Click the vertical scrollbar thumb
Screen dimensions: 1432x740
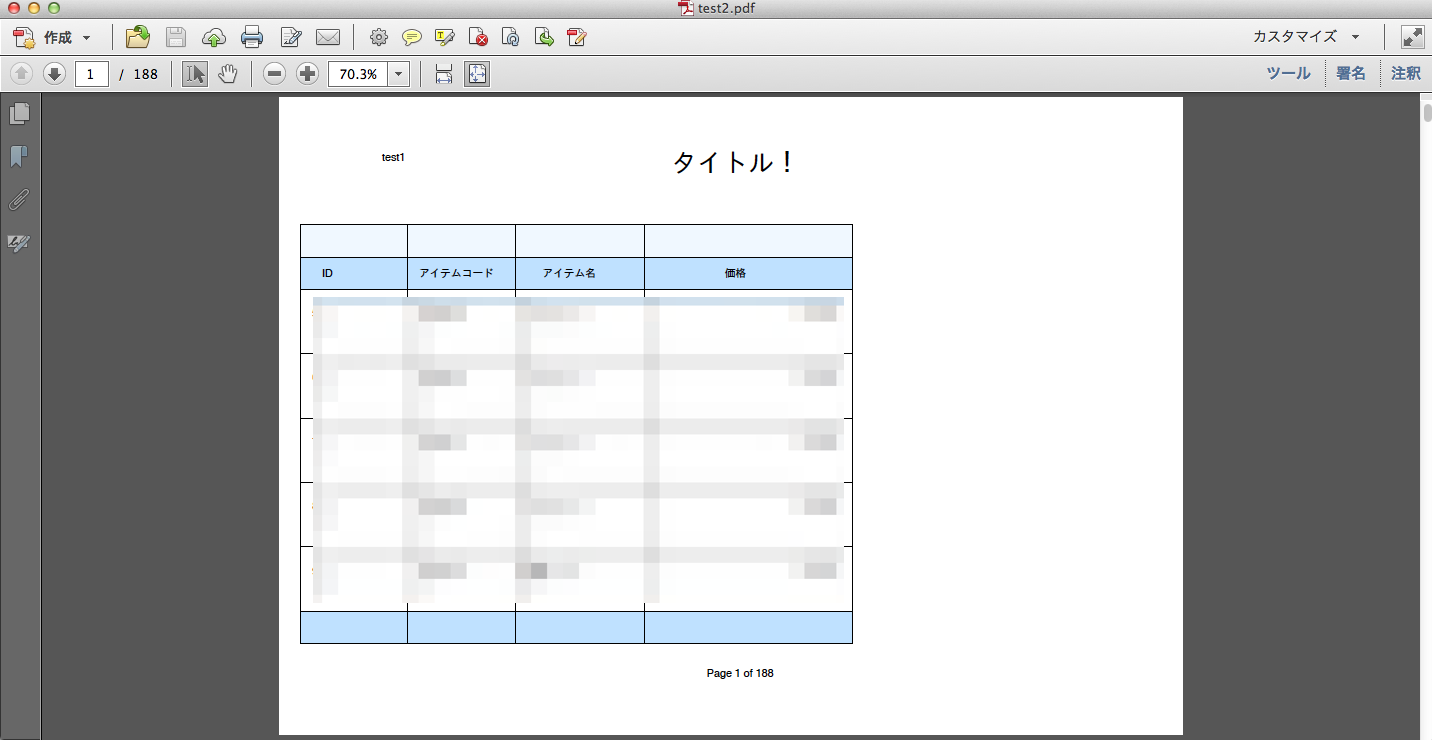(1427, 112)
